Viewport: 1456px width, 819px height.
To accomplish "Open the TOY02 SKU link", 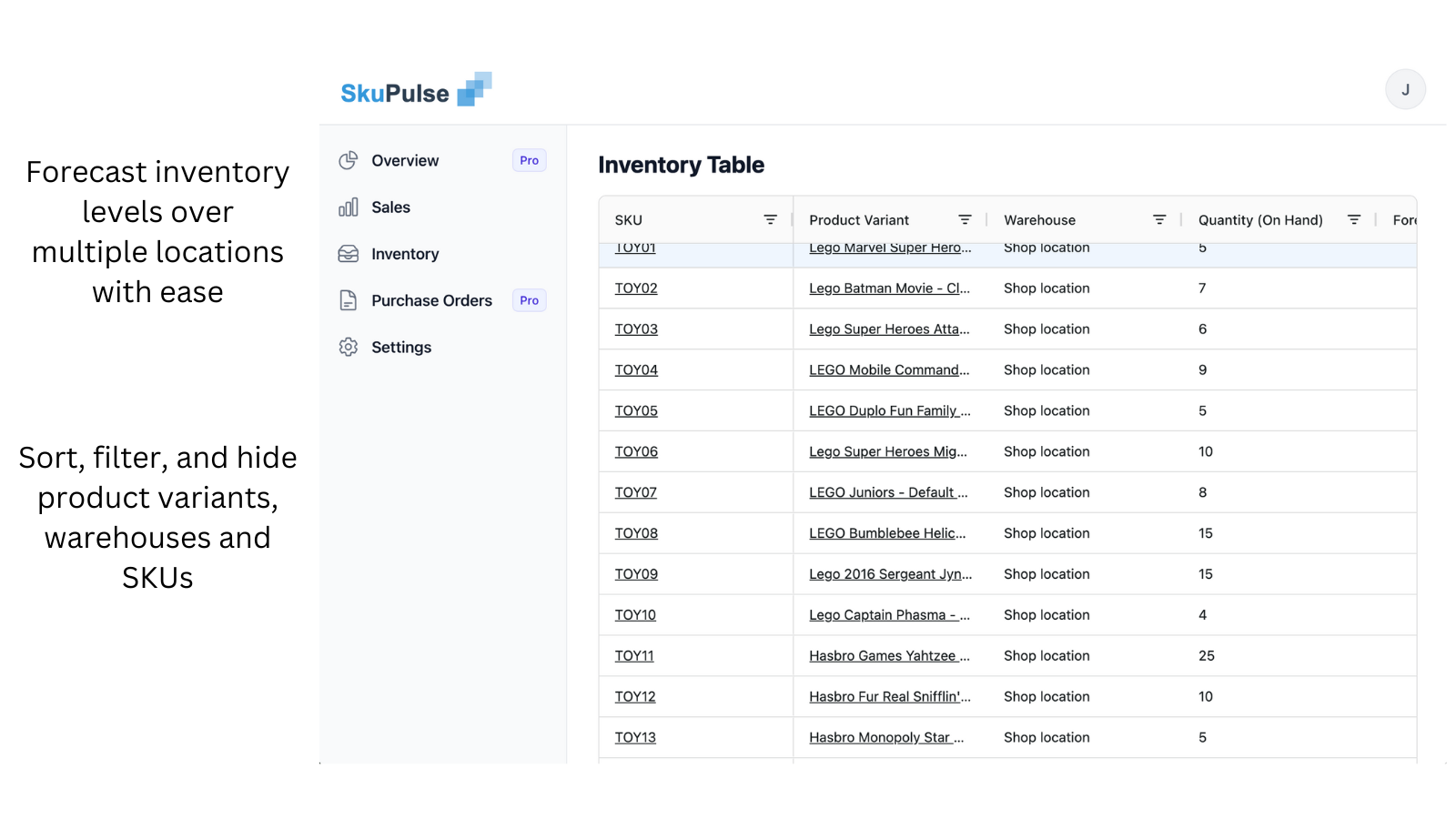I will pyautogui.click(x=636, y=288).
